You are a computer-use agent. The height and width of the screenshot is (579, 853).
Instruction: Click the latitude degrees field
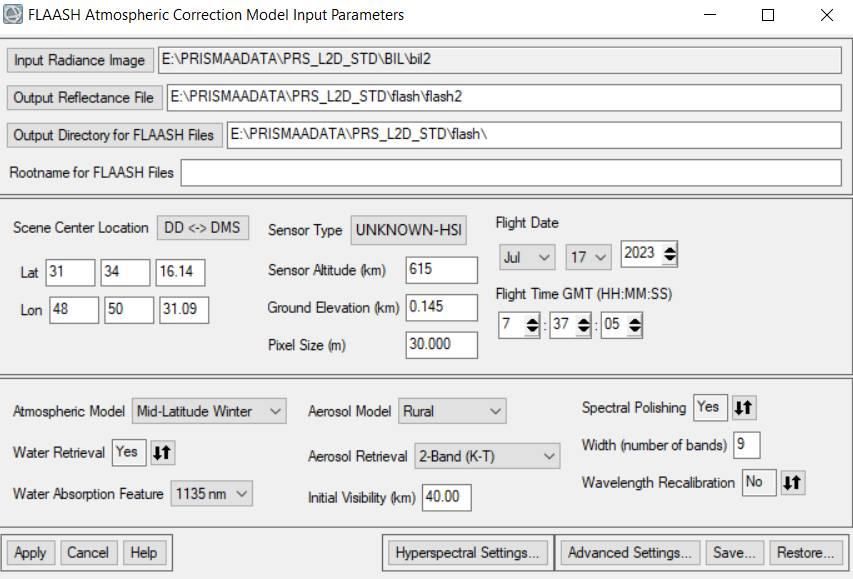(x=70, y=272)
